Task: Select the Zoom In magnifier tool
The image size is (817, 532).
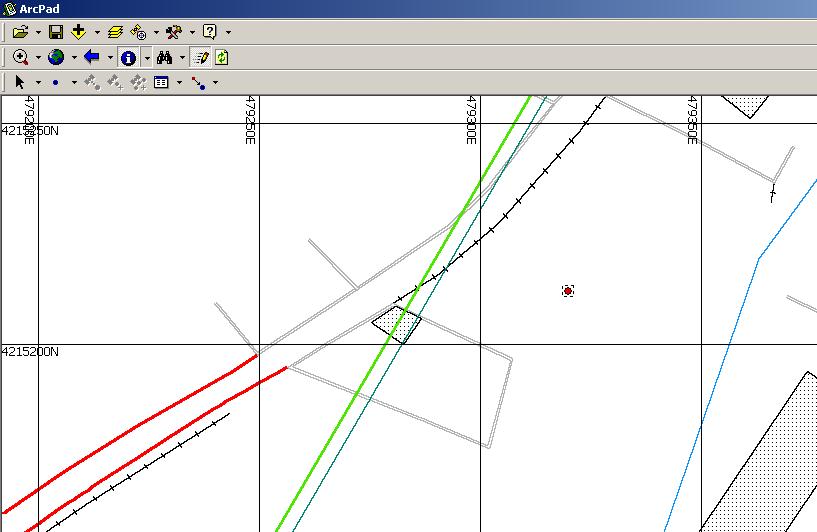Action: click(x=20, y=57)
